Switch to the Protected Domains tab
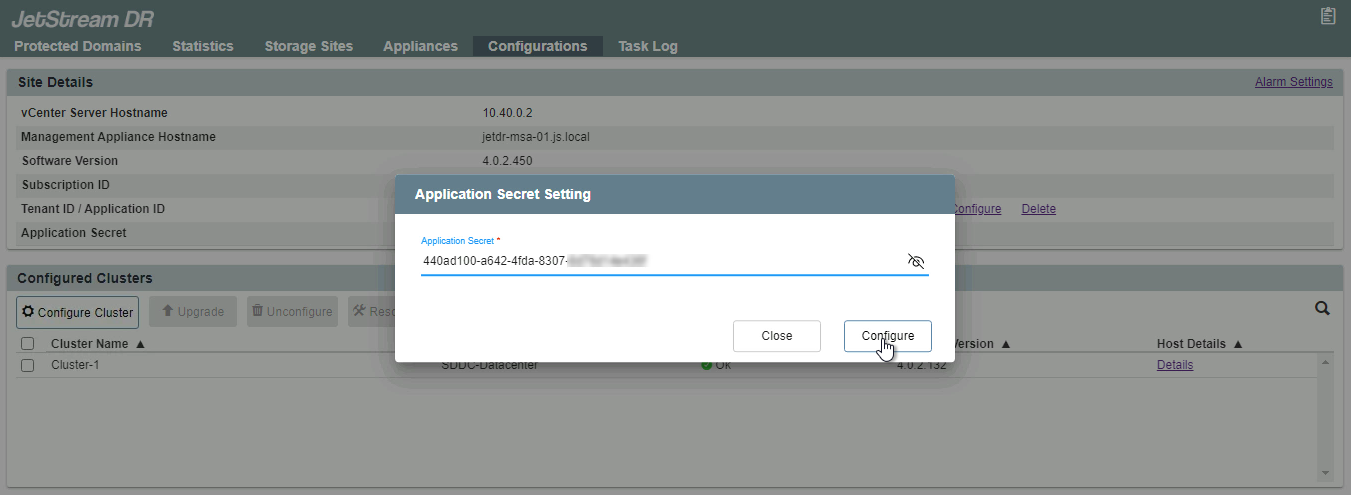Viewport: 1351px width, 495px height. pyautogui.click(x=78, y=46)
